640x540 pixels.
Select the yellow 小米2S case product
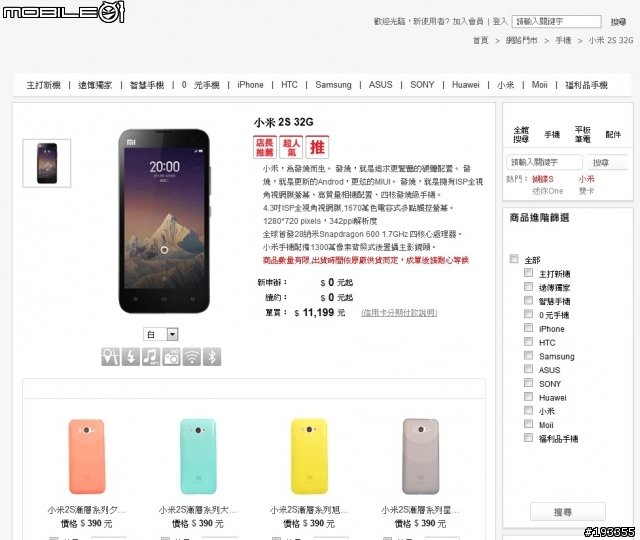(x=309, y=456)
